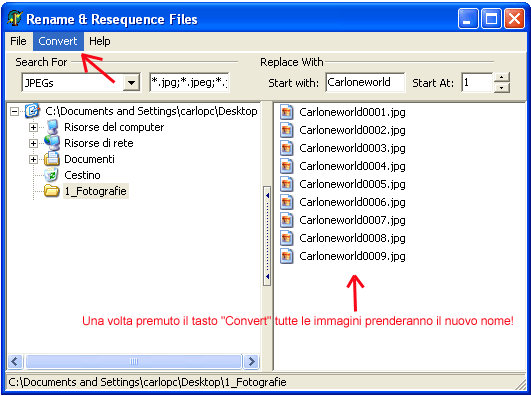
Task: Click the Start At number field
Action: coord(477,82)
